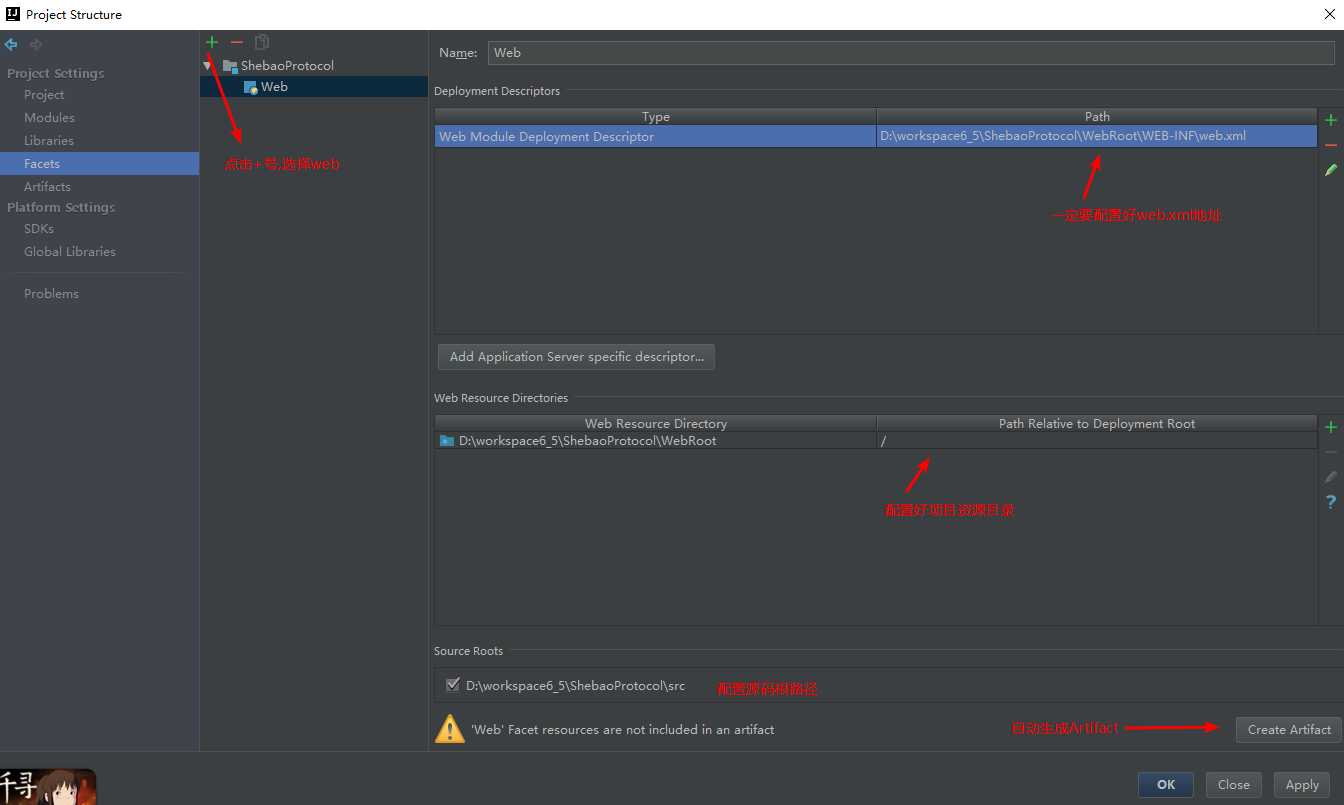Image resolution: width=1344 pixels, height=805 pixels.
Task: Click the web.xml path cell
Action: 1097,137
